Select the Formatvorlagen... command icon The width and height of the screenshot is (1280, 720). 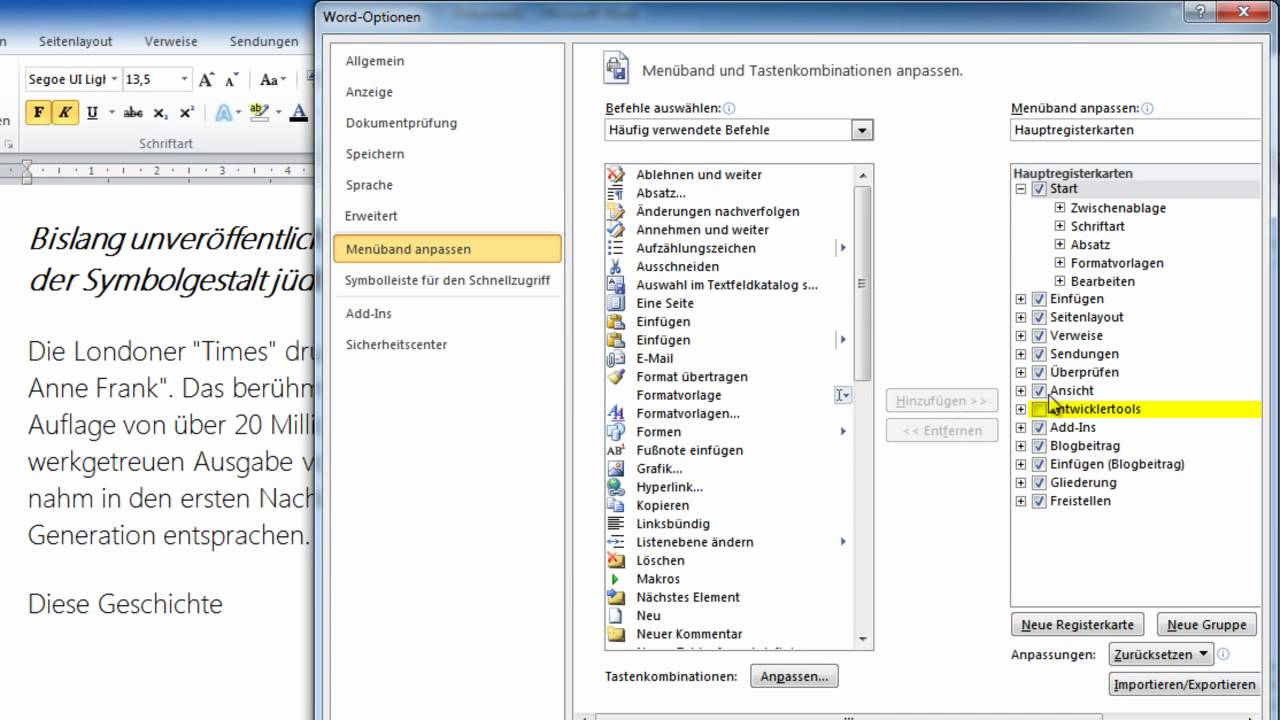(616, 413)
